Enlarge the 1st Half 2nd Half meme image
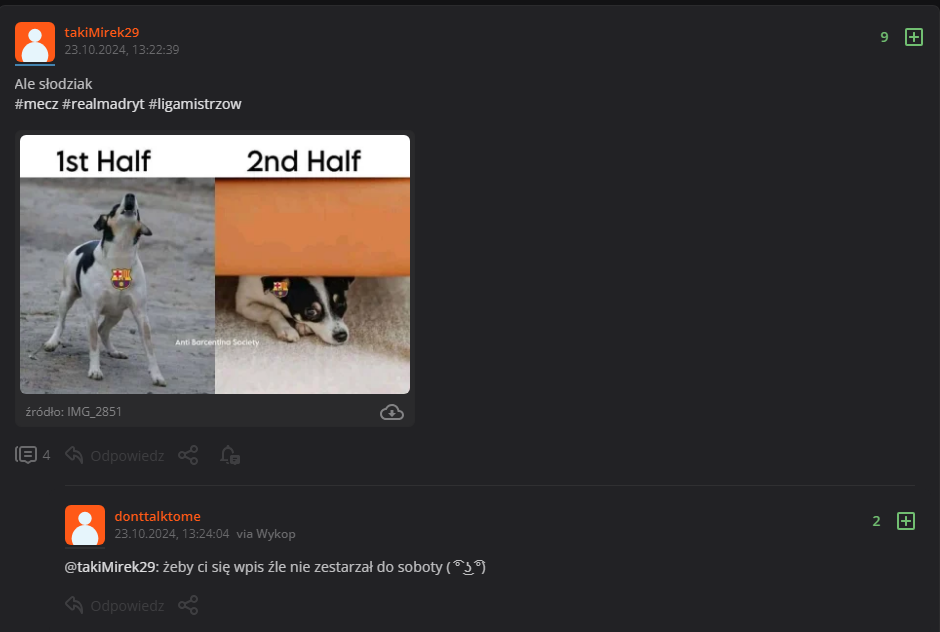This screenshot has height=632, width=940. coord(215,264)
